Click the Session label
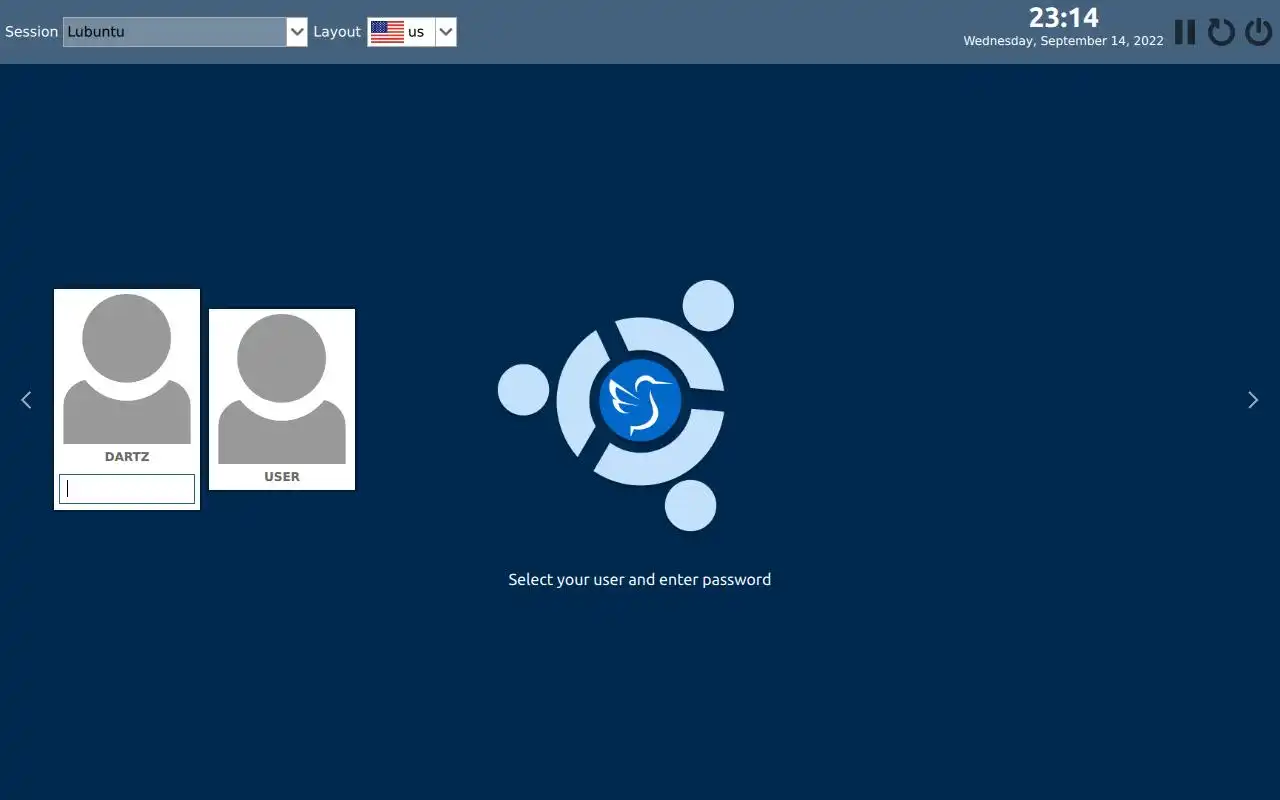1280x800 pixels. pyautogui.click(x=32, y=32)
